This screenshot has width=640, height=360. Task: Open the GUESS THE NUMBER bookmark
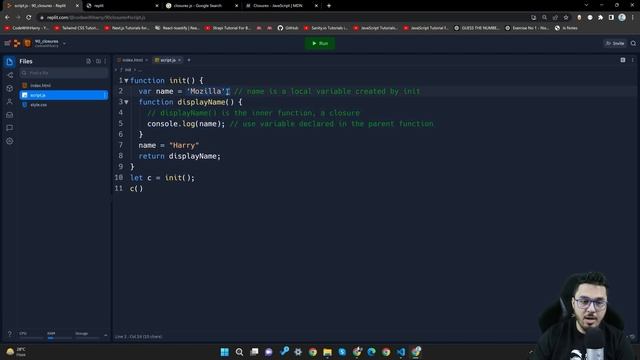[477, 28]
